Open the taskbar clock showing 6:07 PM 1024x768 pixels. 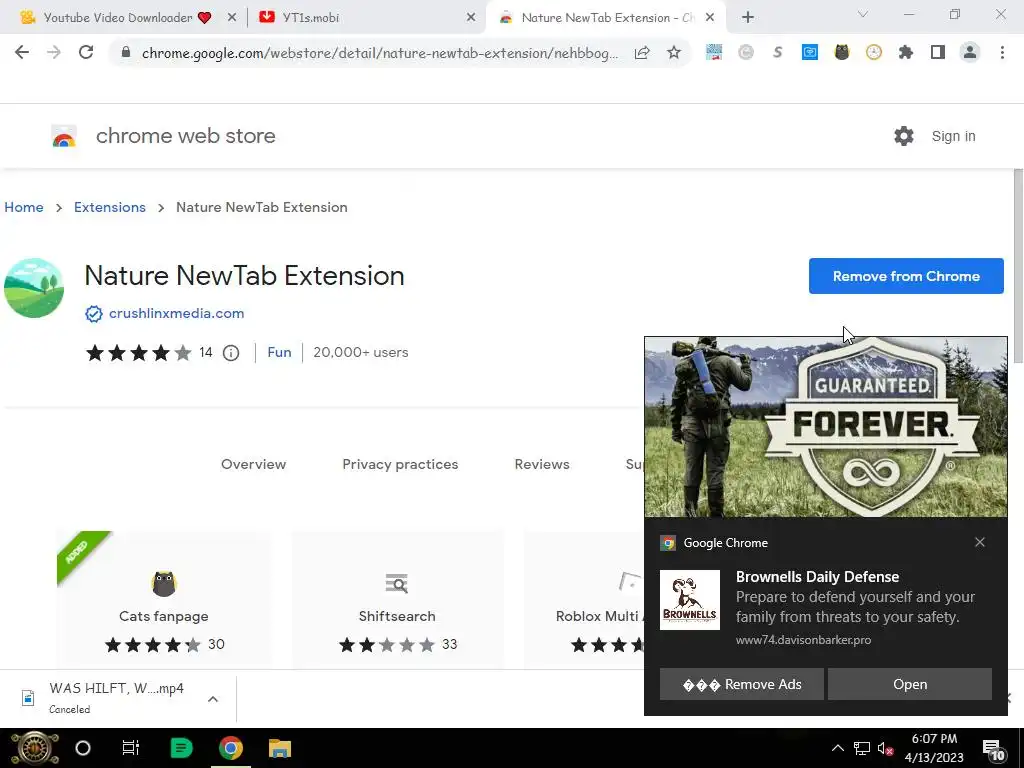click(934, 748)
